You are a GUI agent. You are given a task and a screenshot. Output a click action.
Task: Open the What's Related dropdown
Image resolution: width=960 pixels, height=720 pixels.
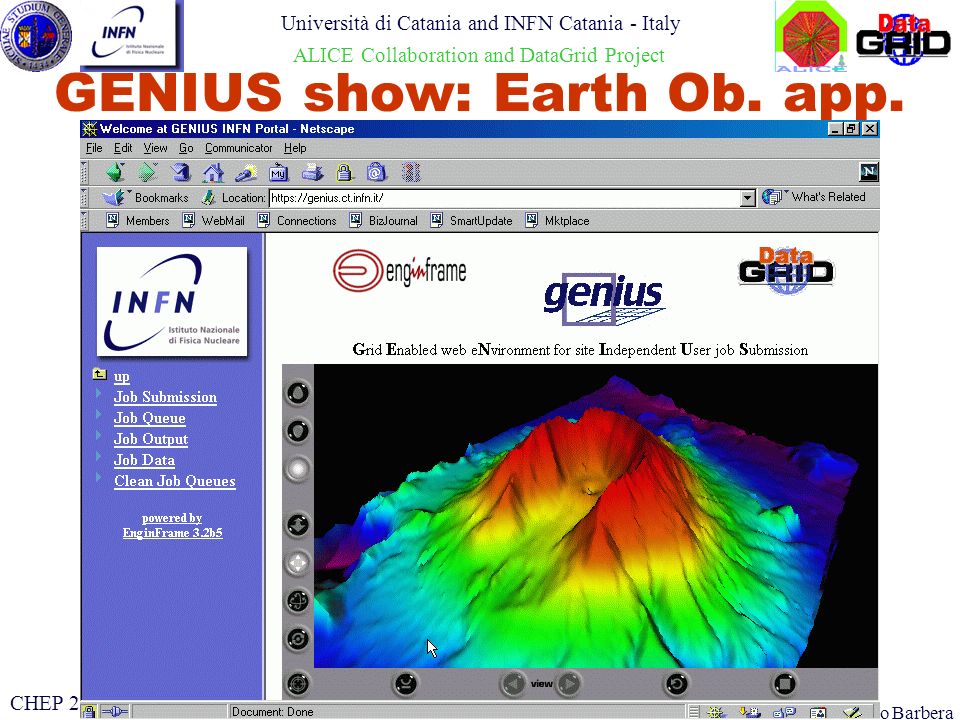(814, 197)
